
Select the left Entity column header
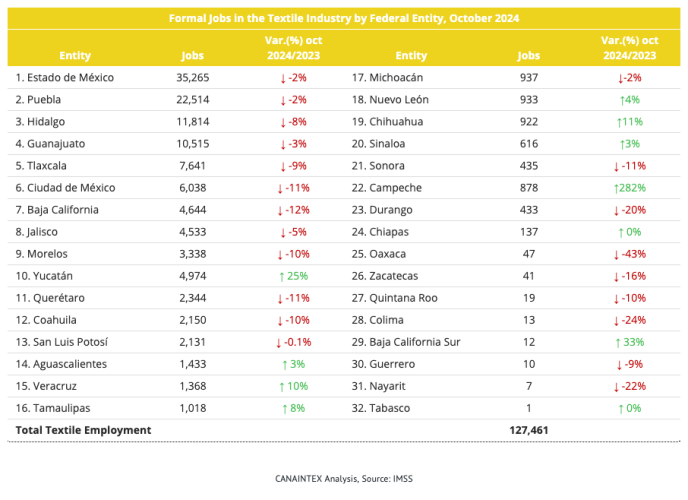click(75, 56)
